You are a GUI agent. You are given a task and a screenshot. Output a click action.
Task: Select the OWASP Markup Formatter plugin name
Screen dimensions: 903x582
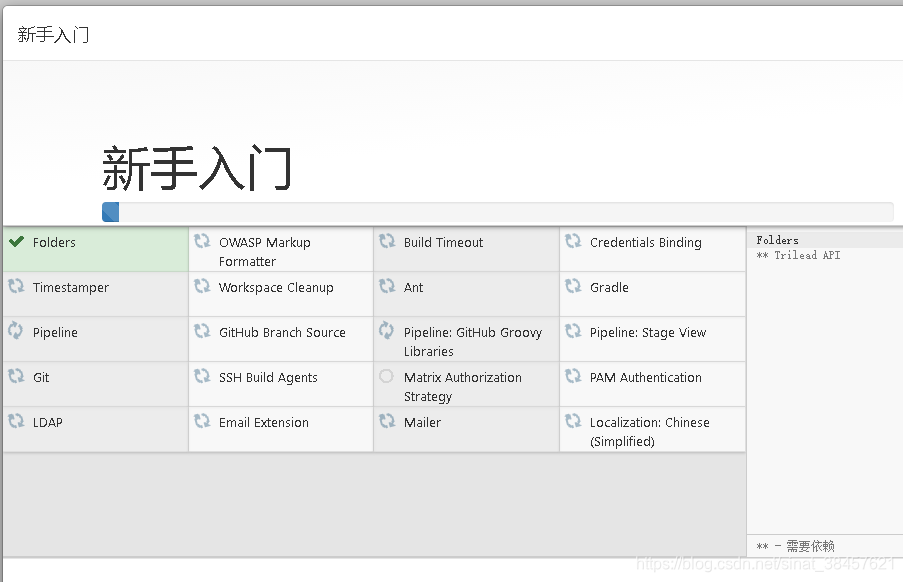point(265,252)
